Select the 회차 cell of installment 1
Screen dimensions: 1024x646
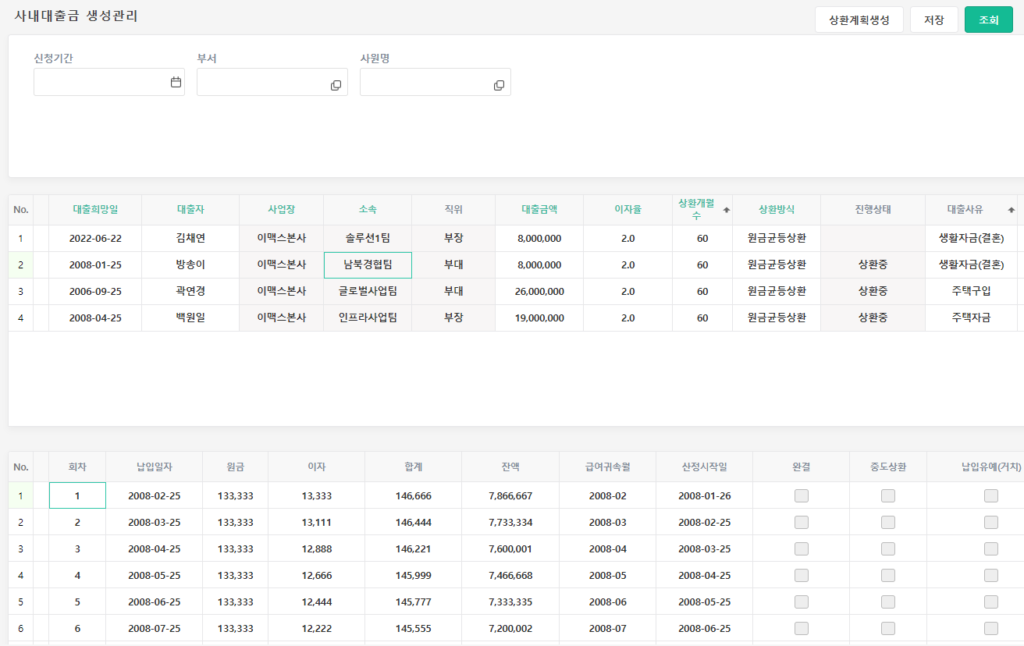pyautogui.click(x=77, y=496)
